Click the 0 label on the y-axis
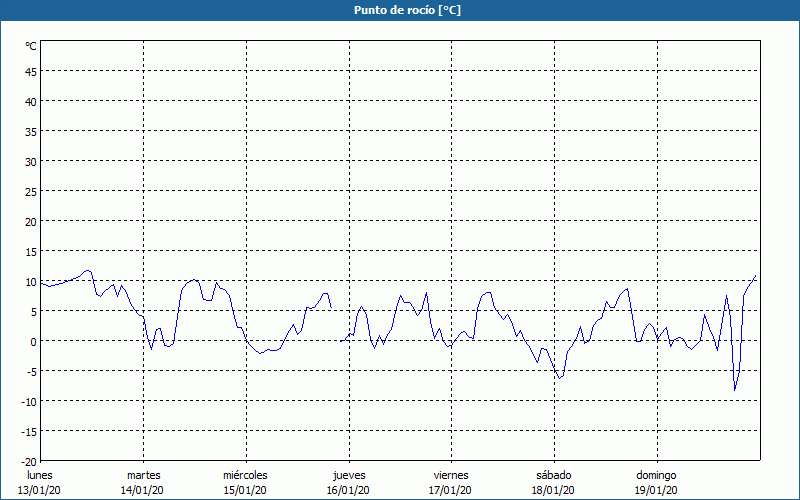Screen dimensions: 800x500 [33, 341]
